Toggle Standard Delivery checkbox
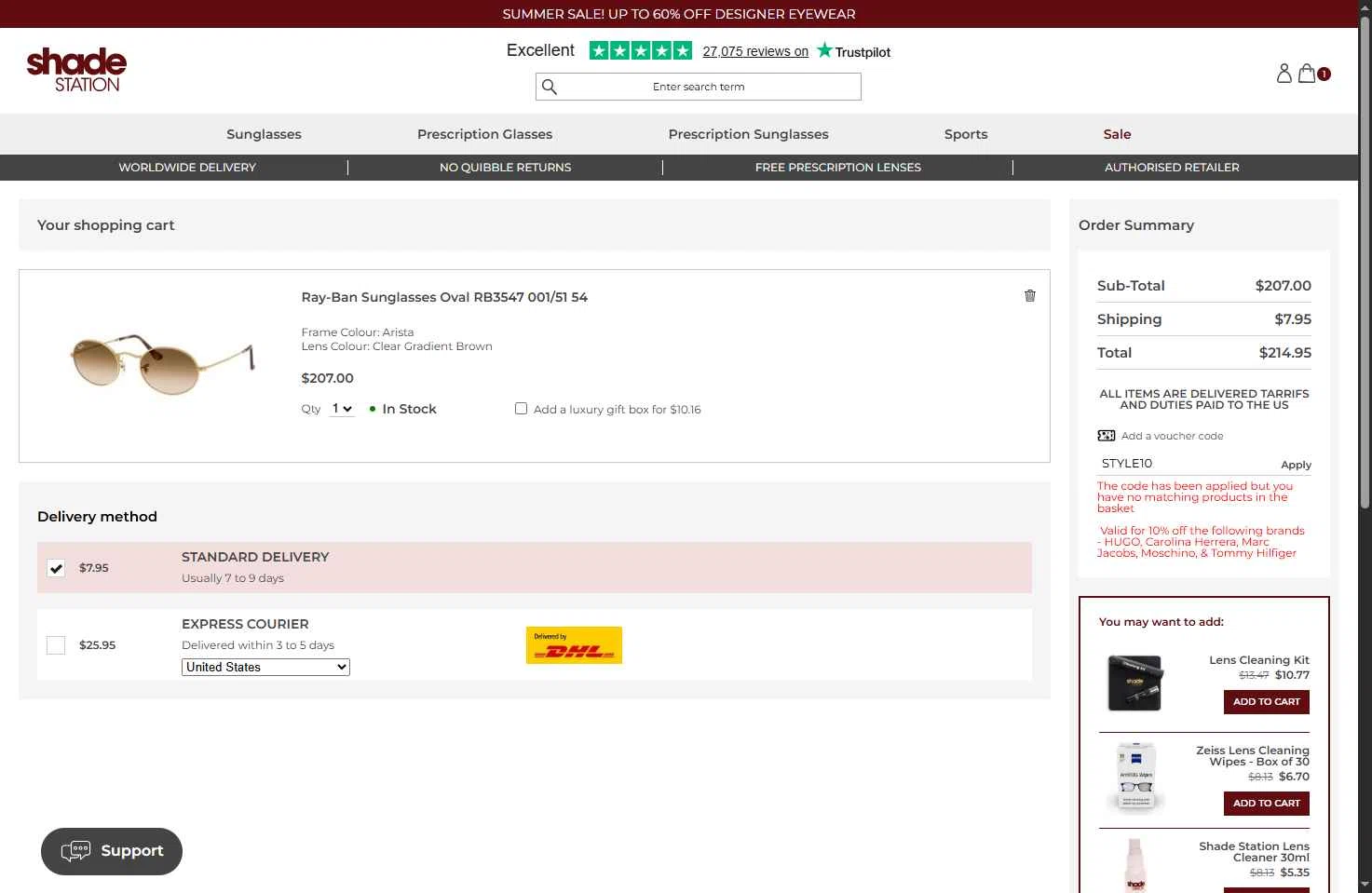 pyautogui.click(x=56, y=568)
